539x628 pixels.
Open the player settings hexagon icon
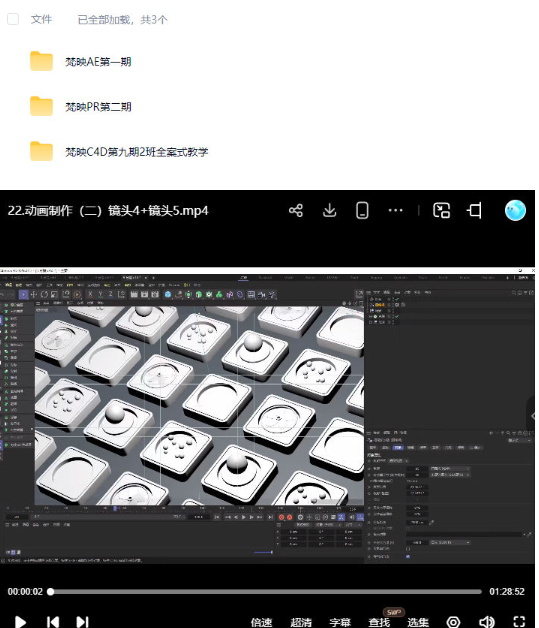pyautogui.click(x=453, y=622)
